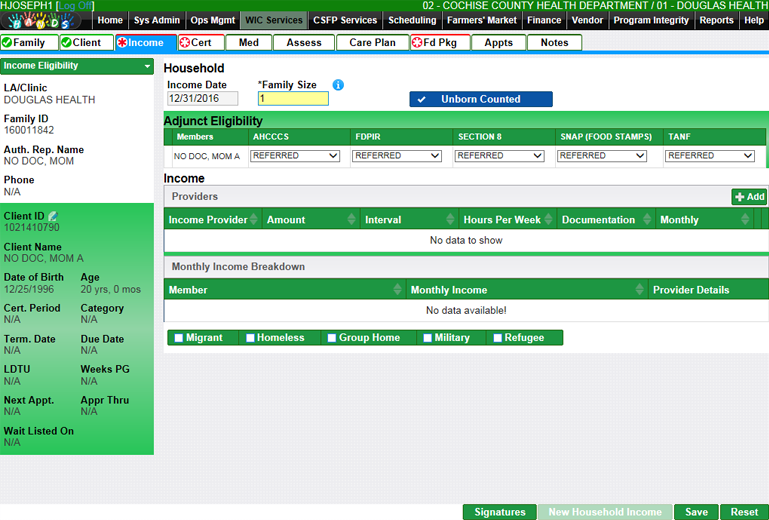Toggle the Unborn Counted button
The height and width of the screenshot is (520, 769).
[480, 99]
